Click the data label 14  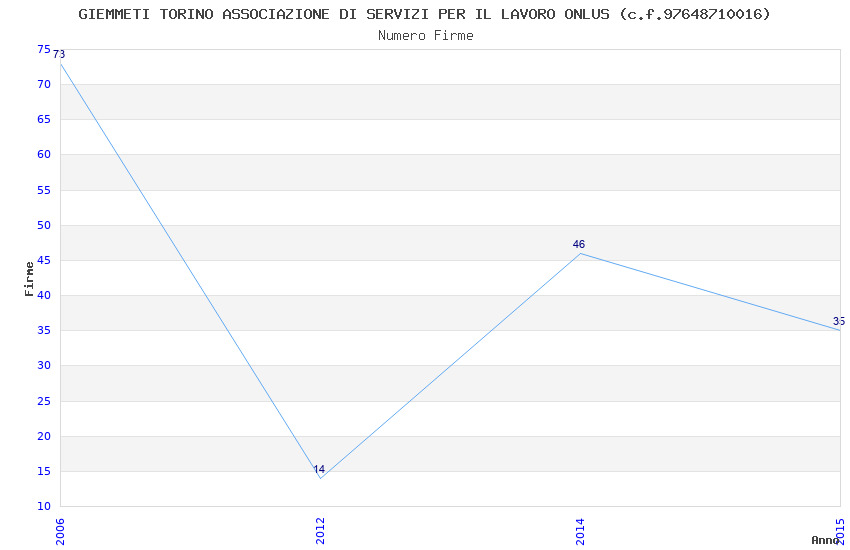click(319, 469)
